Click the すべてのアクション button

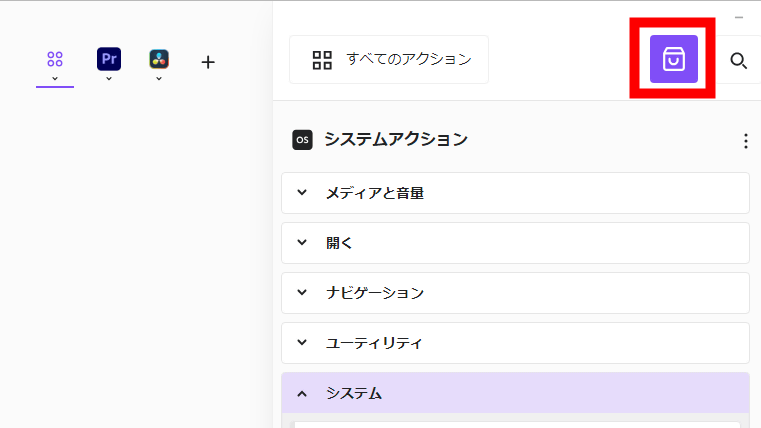[x=389, y=59]
